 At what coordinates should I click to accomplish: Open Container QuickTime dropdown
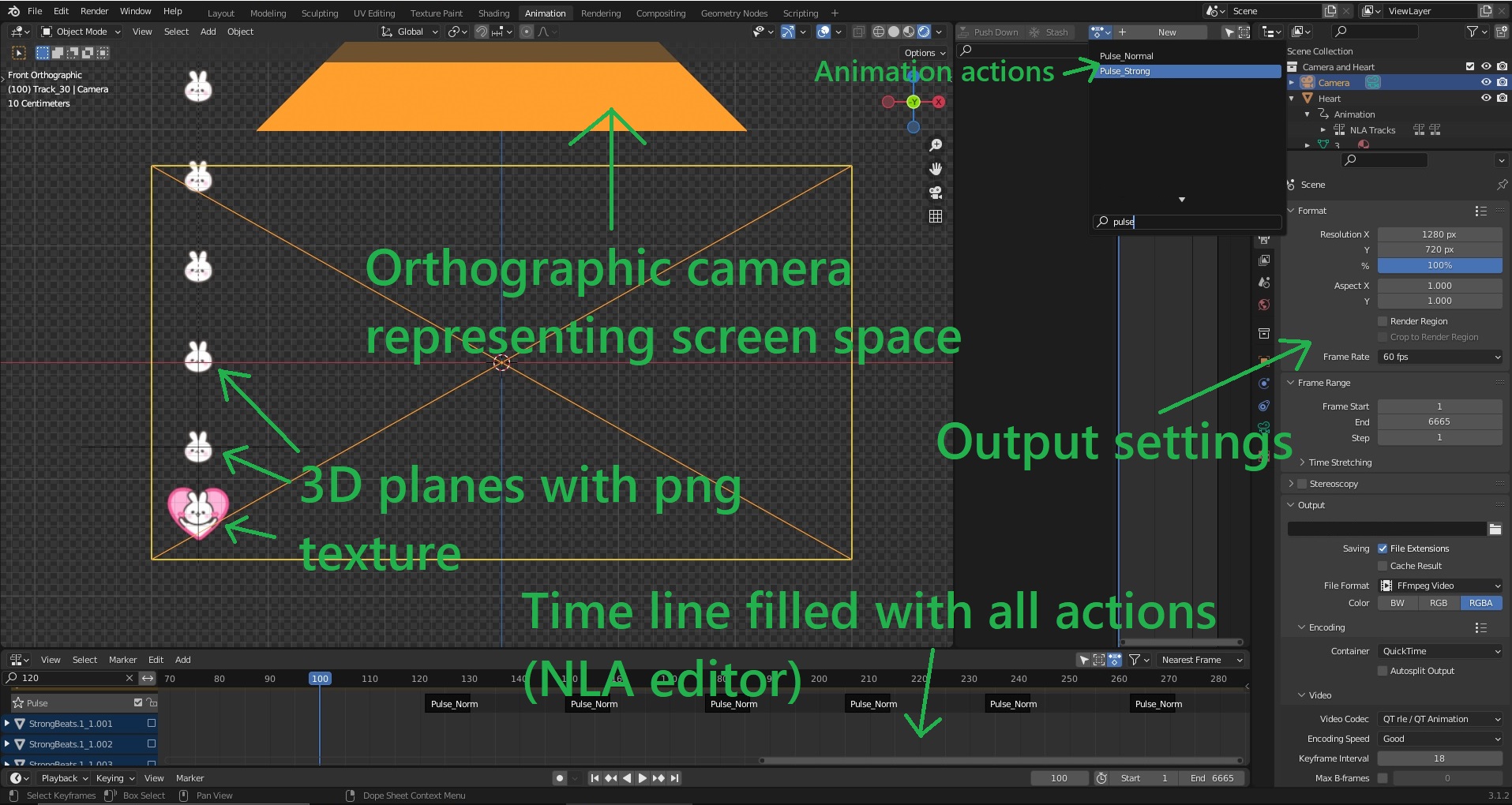1440,651
